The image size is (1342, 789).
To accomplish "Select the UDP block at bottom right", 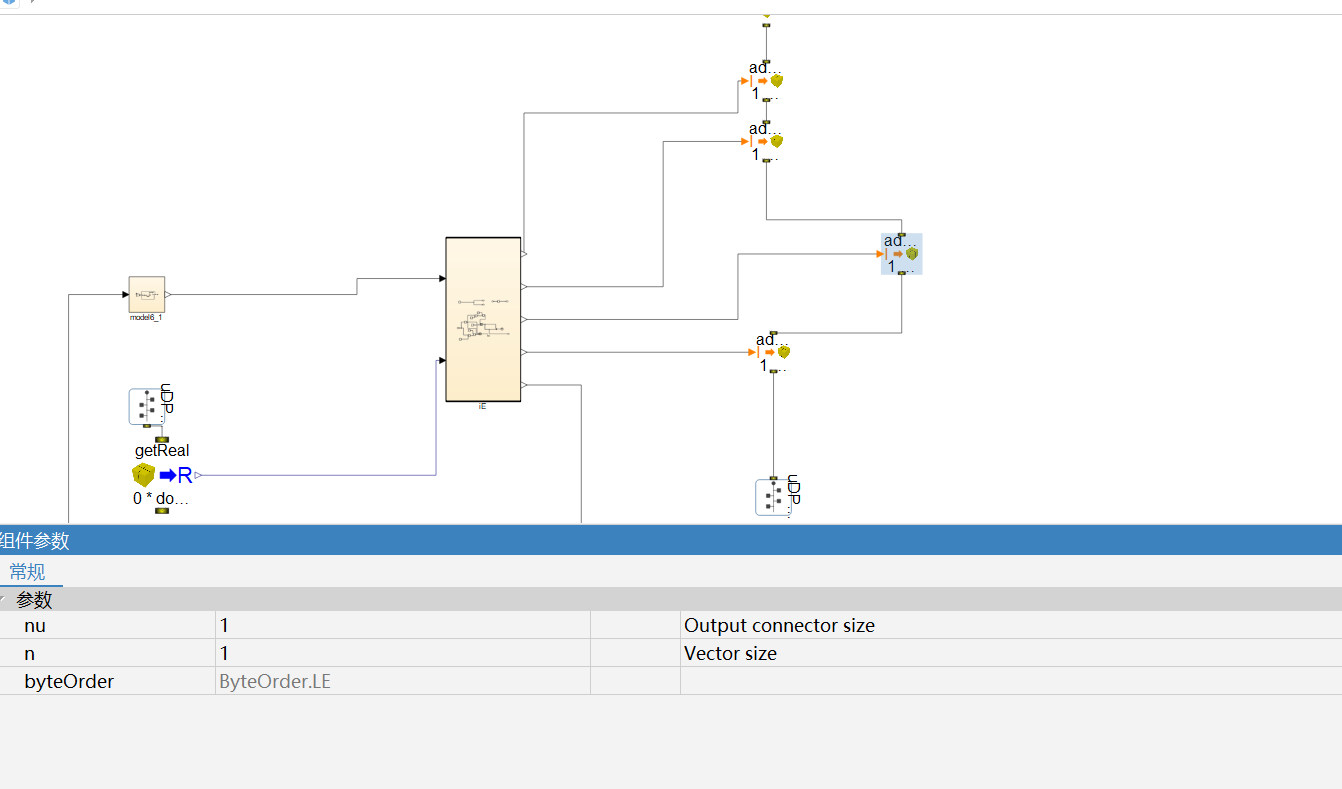I will 774,497.
